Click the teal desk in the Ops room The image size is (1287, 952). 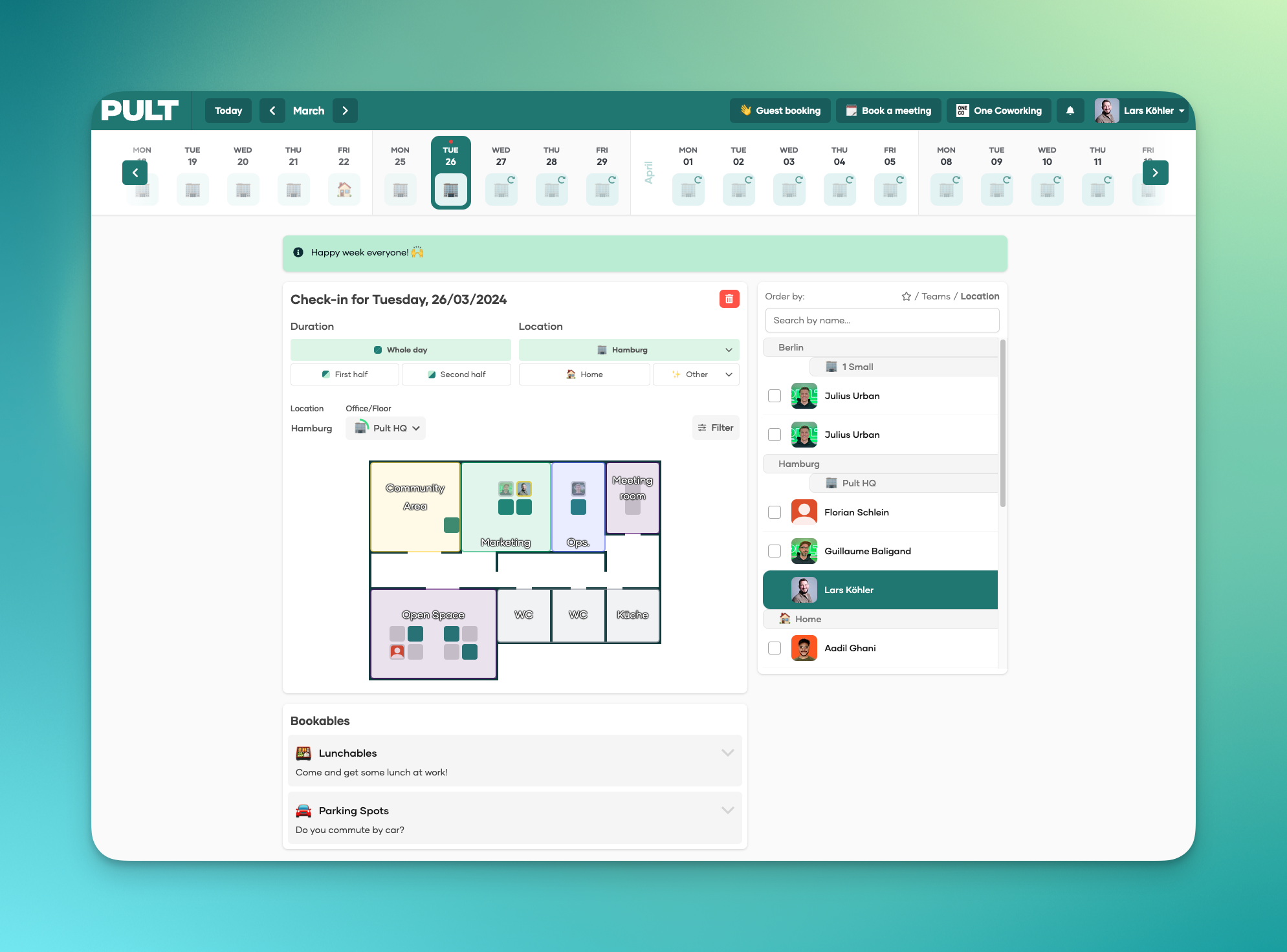[x=578, y=507]
